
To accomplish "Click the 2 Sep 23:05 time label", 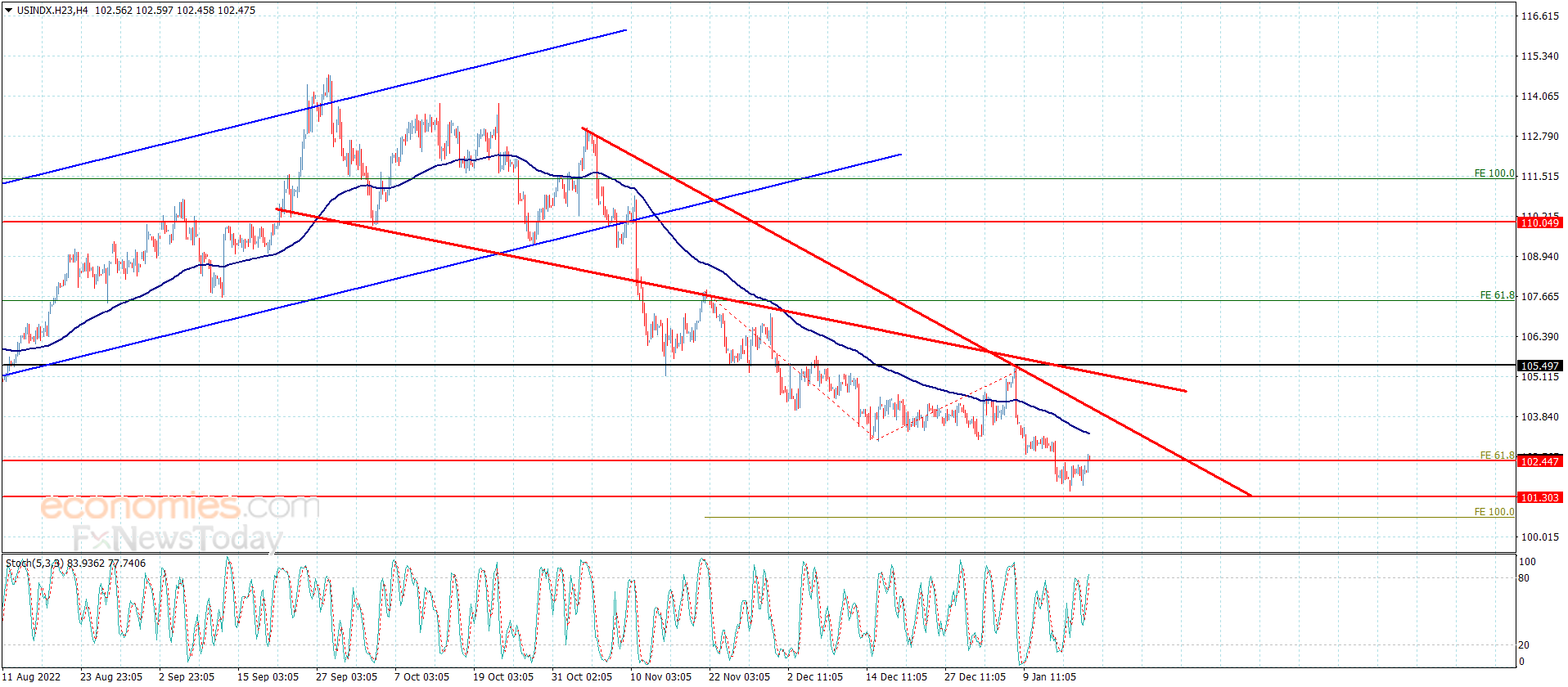I will pos(187,676).
